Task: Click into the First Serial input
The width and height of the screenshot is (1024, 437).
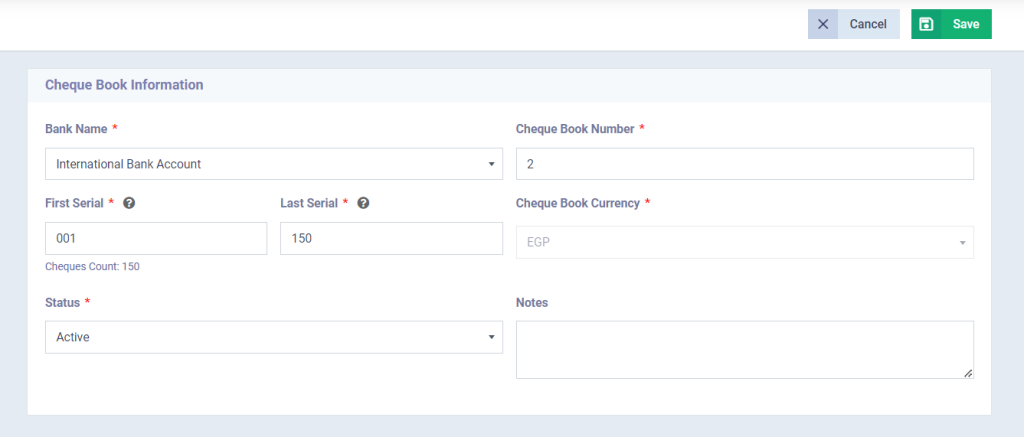Action: pyautogui.click(x=156, y=239)
